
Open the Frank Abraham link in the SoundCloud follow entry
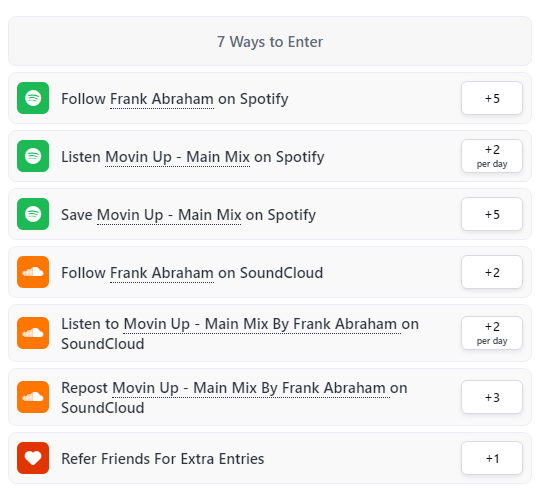click(x=162, y=273)
